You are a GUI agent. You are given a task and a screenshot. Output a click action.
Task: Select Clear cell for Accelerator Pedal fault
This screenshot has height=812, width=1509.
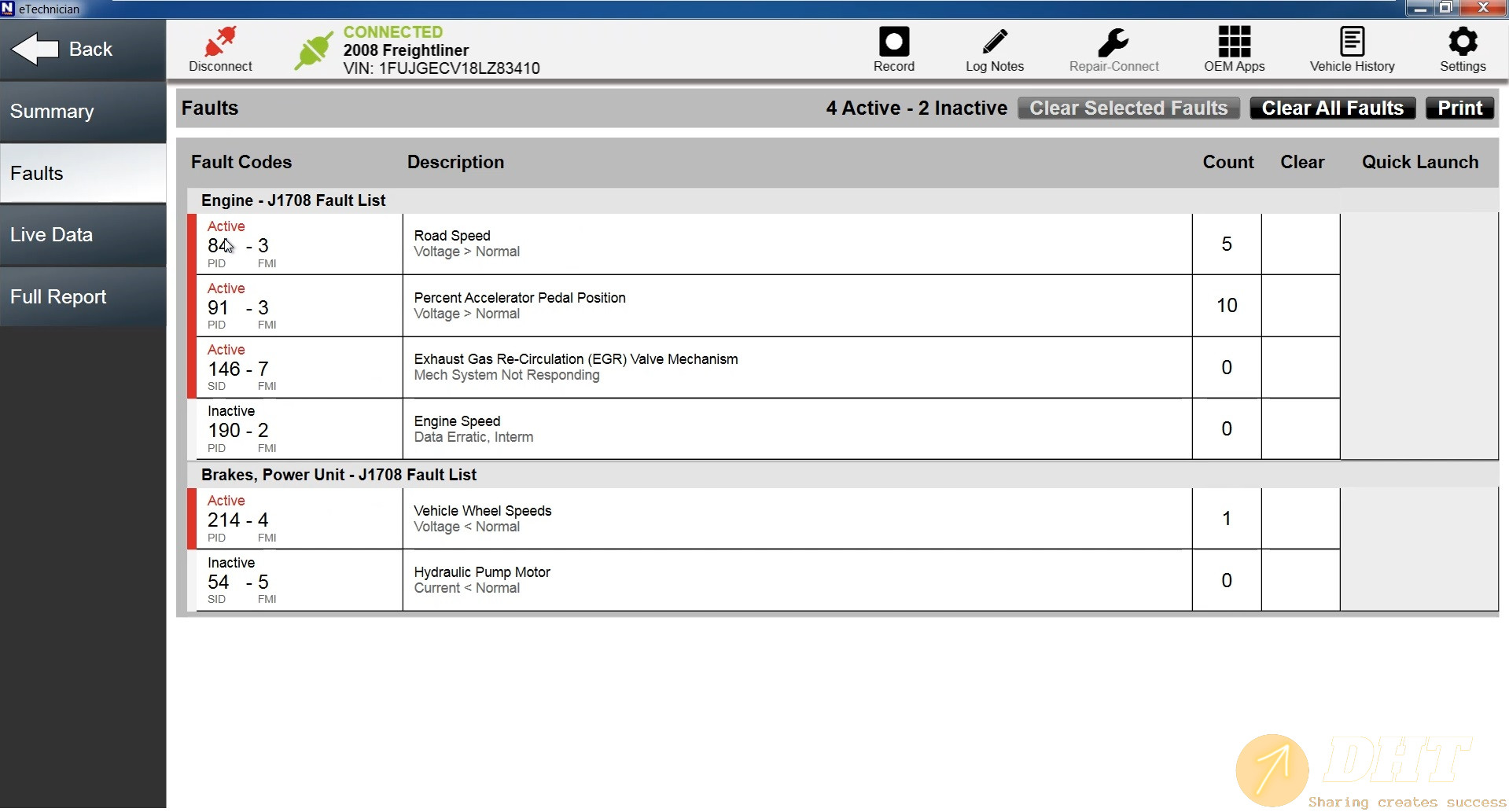(x=1301, y=306)
